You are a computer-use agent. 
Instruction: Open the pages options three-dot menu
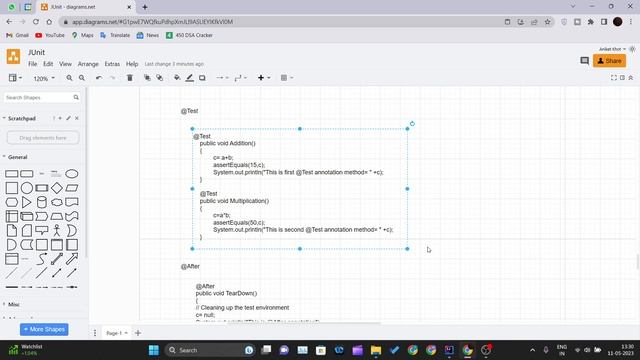(95, 333)
